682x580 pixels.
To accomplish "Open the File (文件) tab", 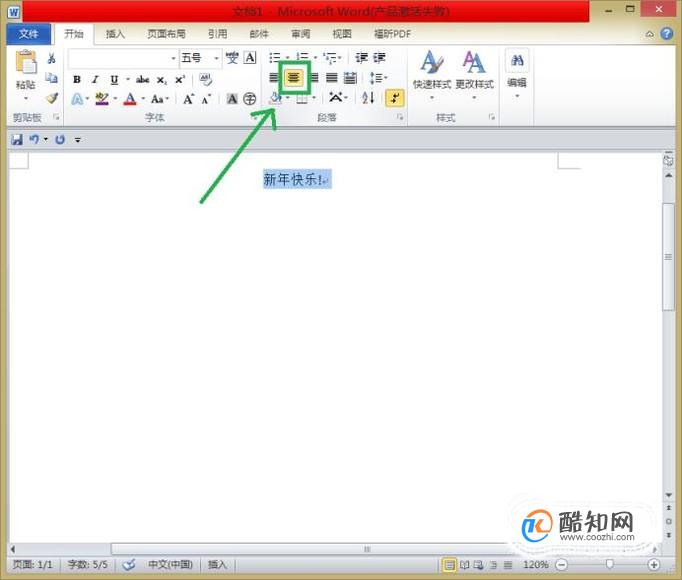I will point(29,34).
